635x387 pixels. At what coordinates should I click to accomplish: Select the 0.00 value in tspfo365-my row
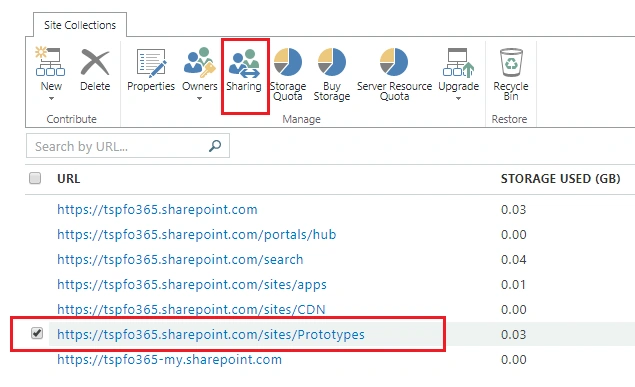coord(514,359)
